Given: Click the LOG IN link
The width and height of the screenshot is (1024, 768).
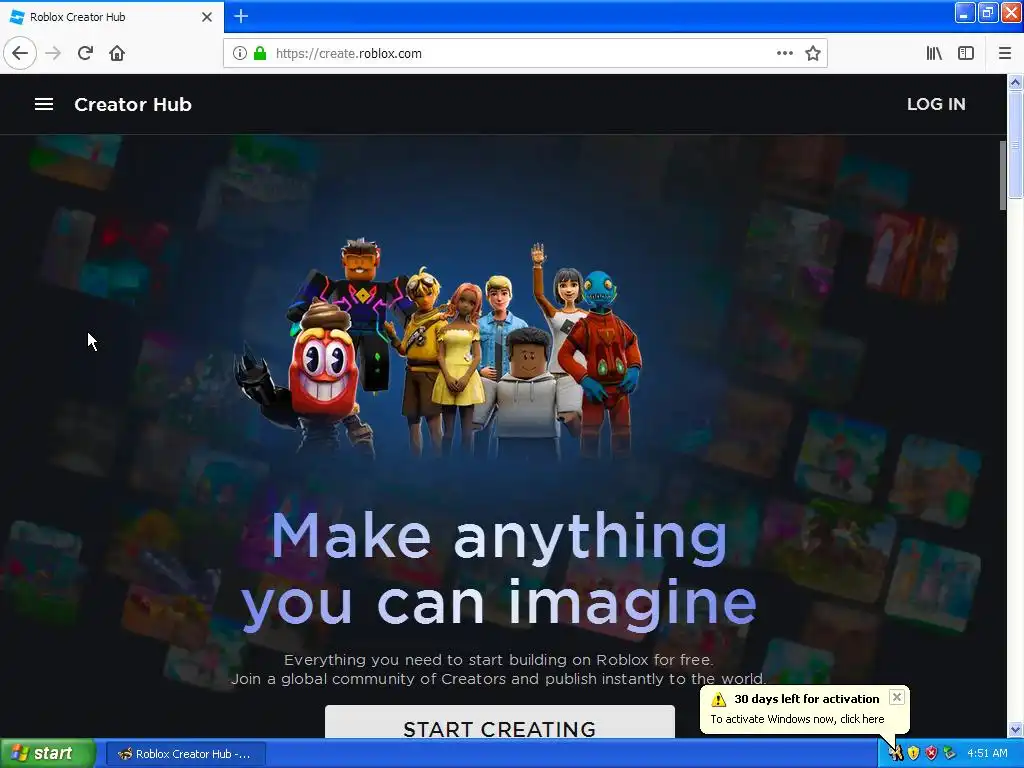Looking at the screenshot, I should coord(936,104).
